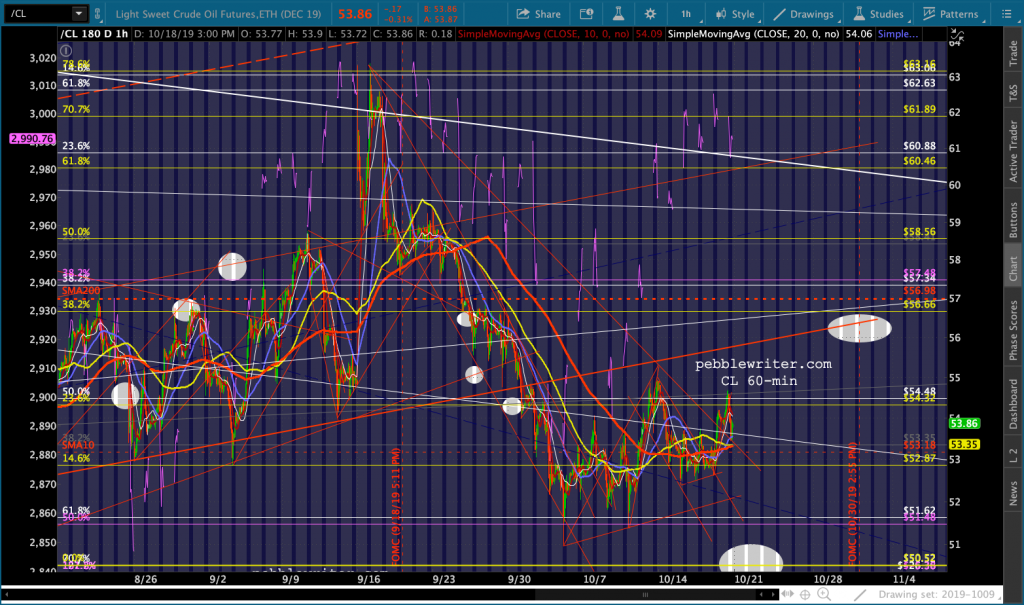Toggle the expand chart icon at upper right
1024x605 pixels.
(x=957, y=35)
